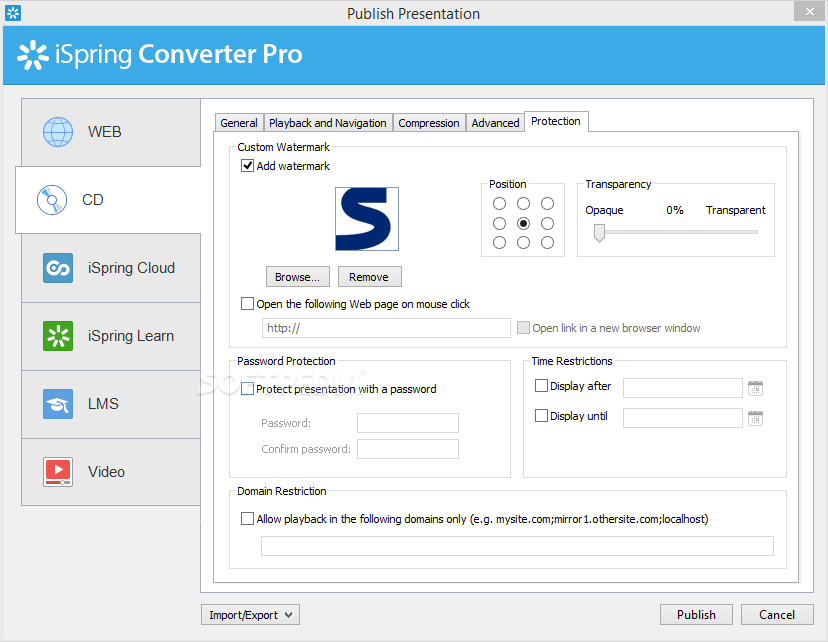This screenshot has width=828, height=642.
Task: Select center watermark position
Action: point(523,223)
